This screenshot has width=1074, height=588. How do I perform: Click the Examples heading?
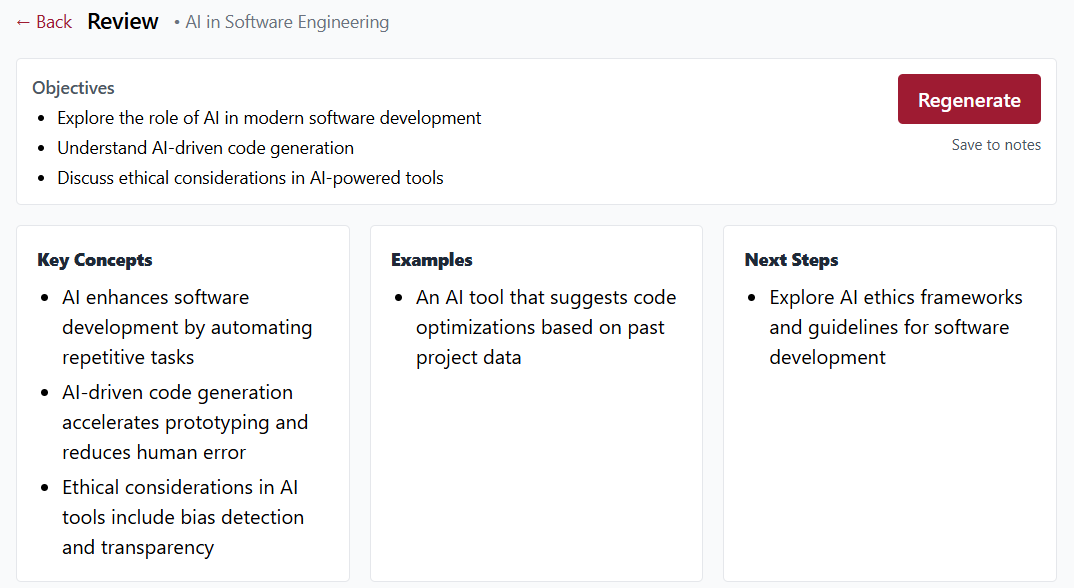click(431, 260)
